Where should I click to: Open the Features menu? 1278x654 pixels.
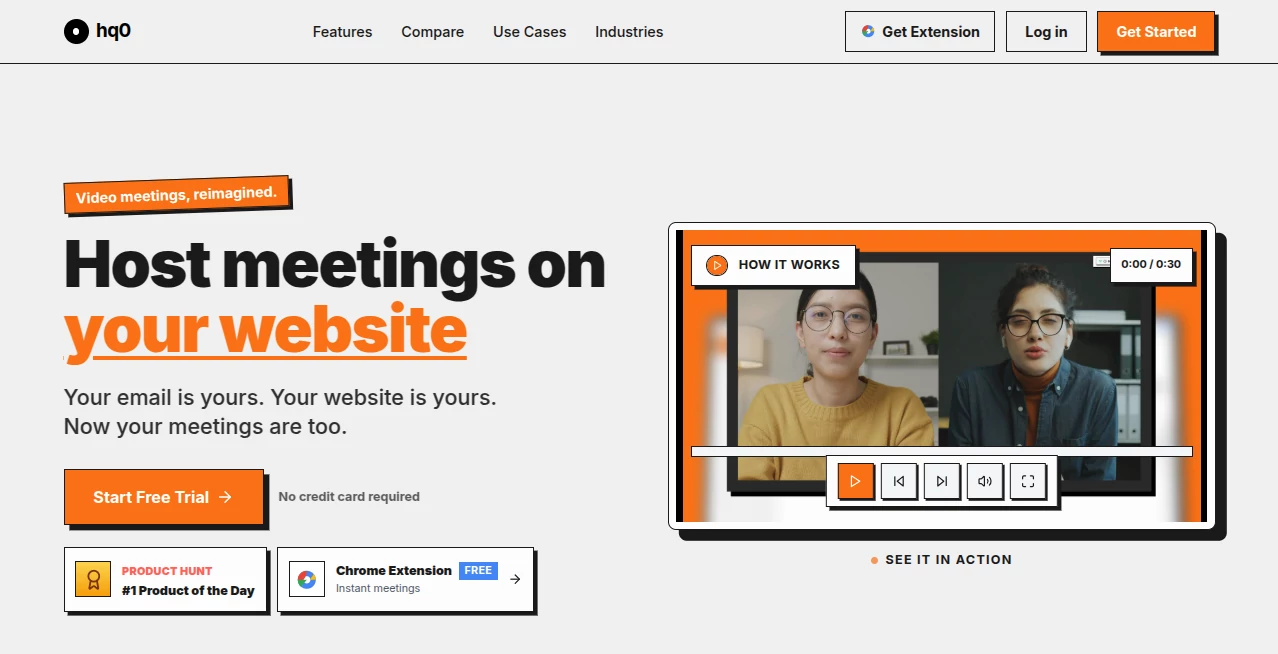tap(342, 32)
